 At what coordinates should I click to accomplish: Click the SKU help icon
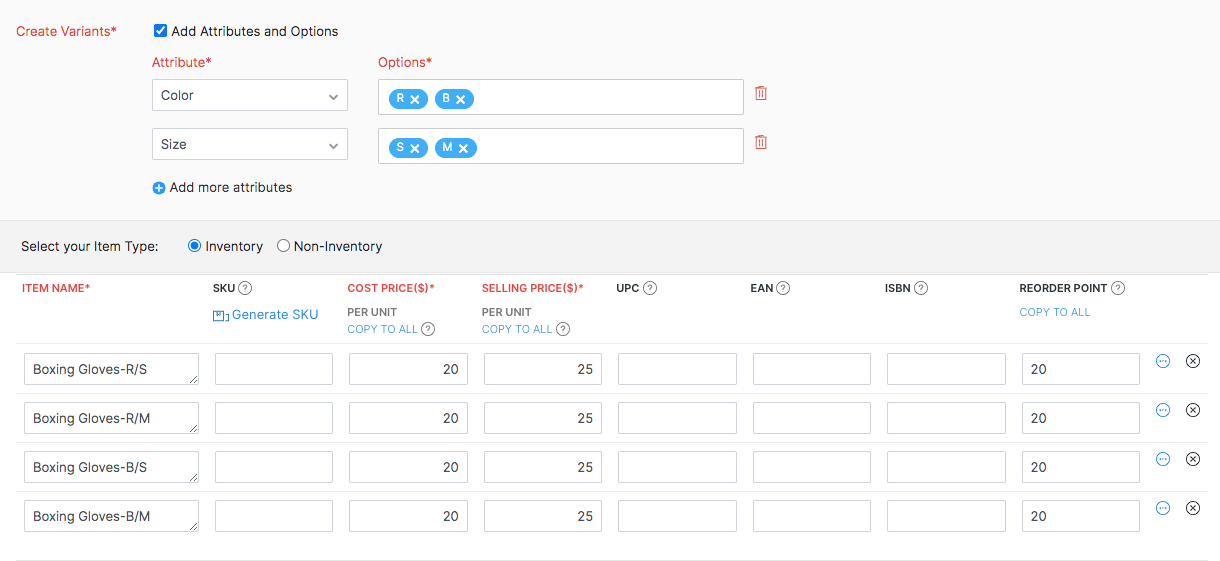tap(245, 288)
